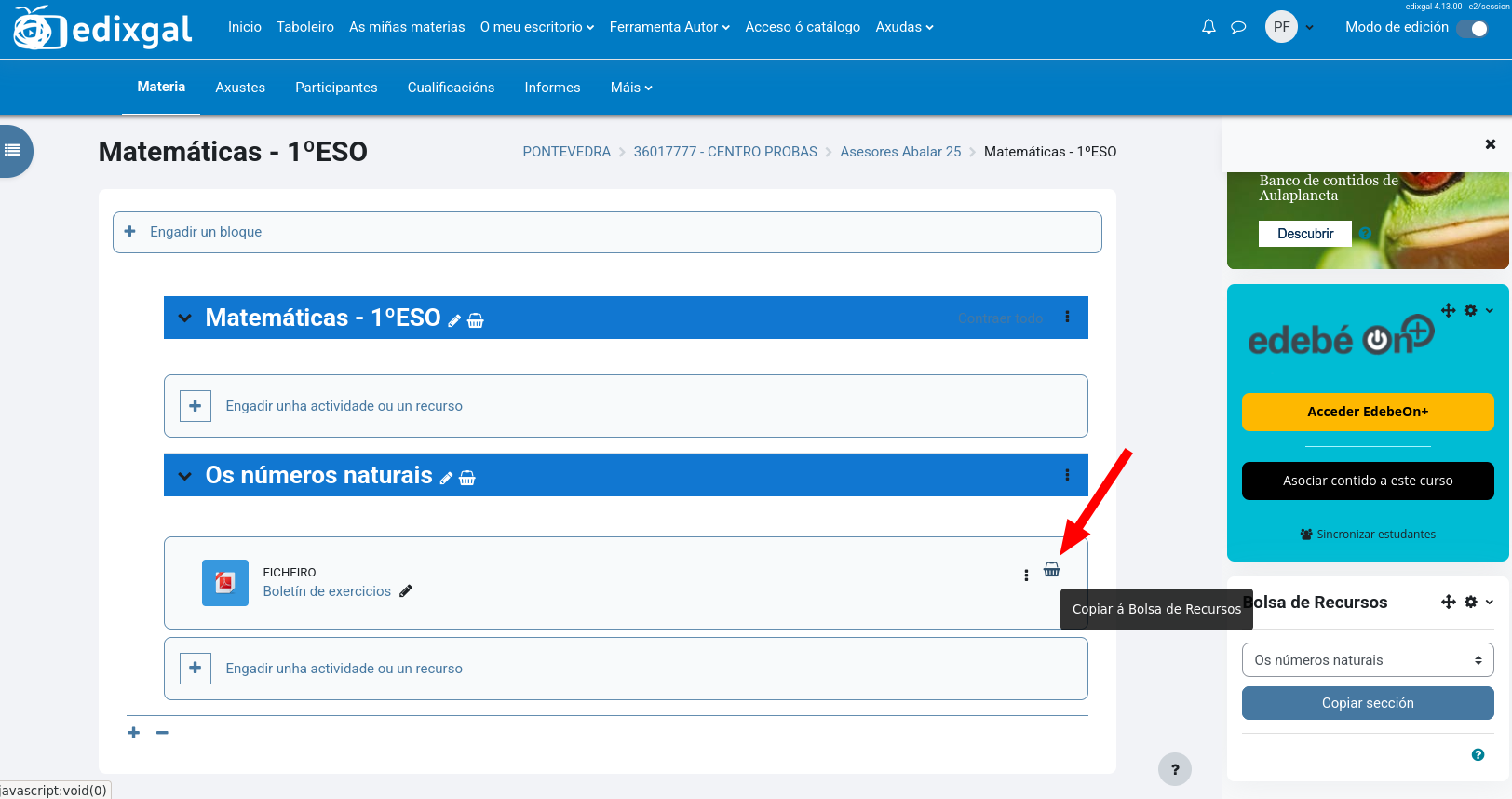Close the right block drawer with X
The height and width of the screenshot is (799, 1512).
pyautogui.click(x=1490, y=144)
